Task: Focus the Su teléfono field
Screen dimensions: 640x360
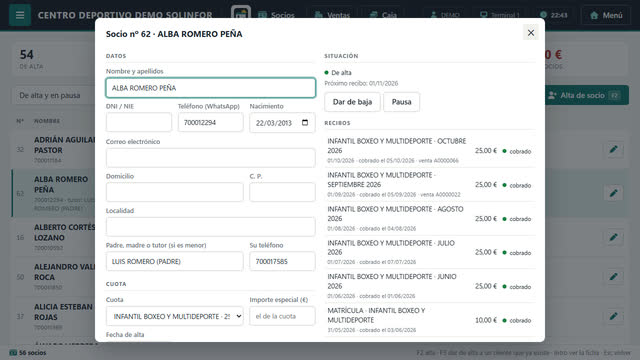Action: 282,261
